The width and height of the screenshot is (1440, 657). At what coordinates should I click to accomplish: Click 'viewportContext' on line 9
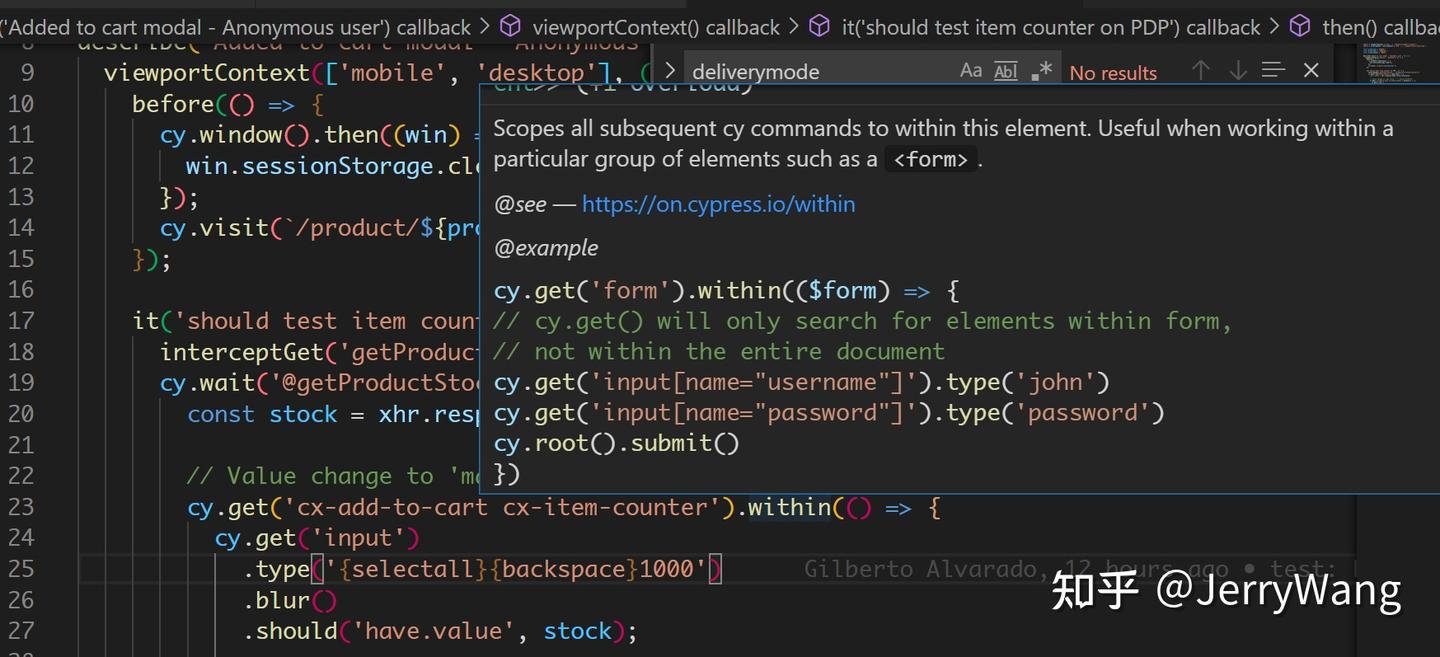pos(207,73)
